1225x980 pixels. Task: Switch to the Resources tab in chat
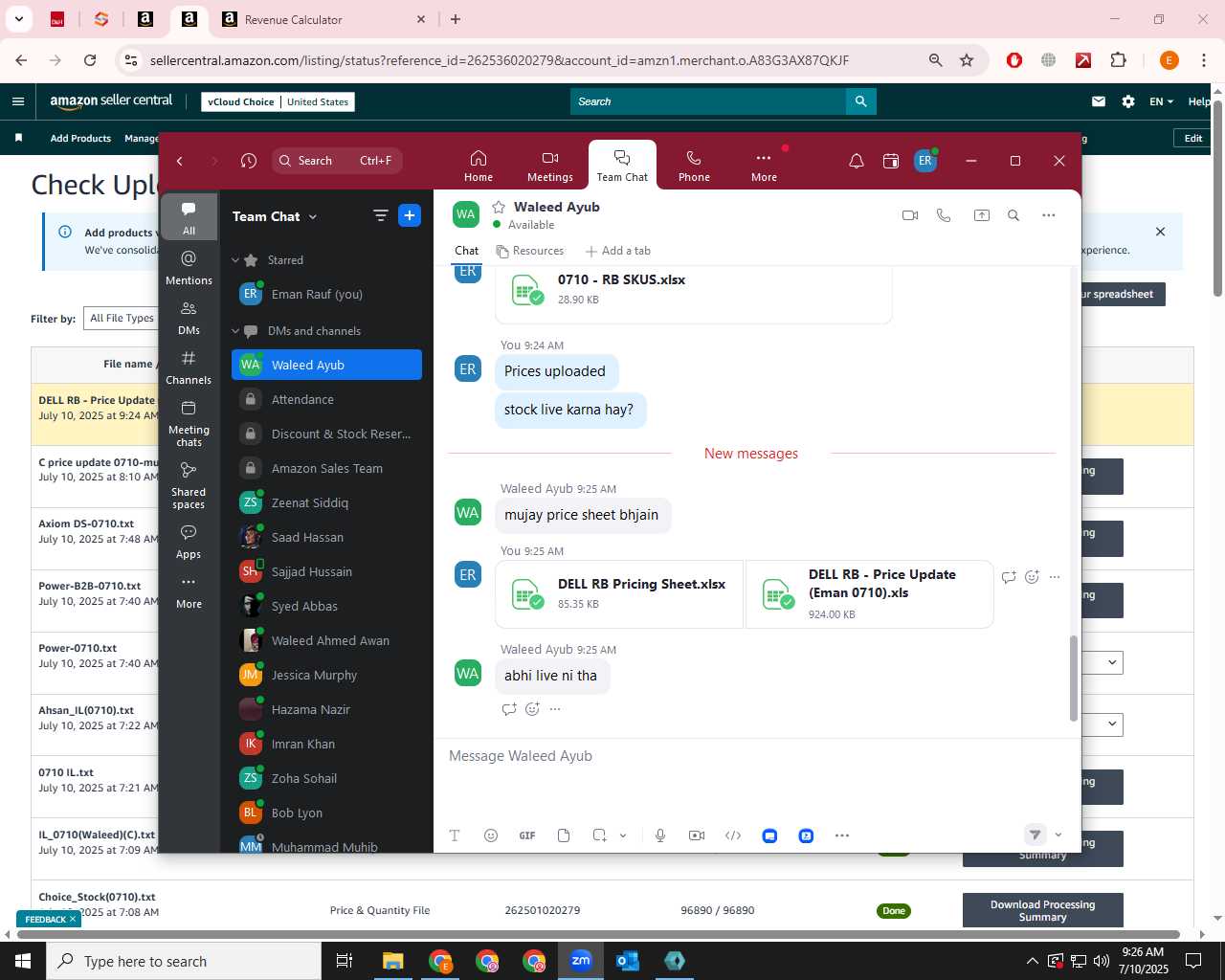click(x=530, y=251)
